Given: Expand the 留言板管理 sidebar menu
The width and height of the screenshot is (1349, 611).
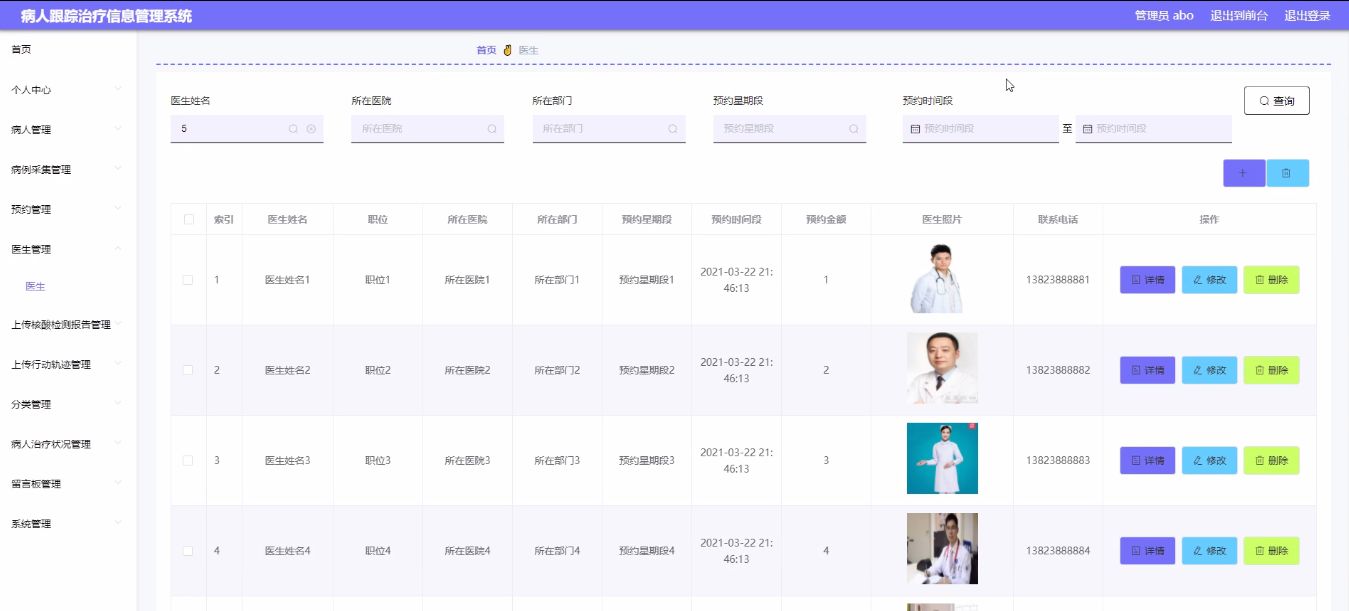Looking at the screenshot, I should [x=68, y=483].
